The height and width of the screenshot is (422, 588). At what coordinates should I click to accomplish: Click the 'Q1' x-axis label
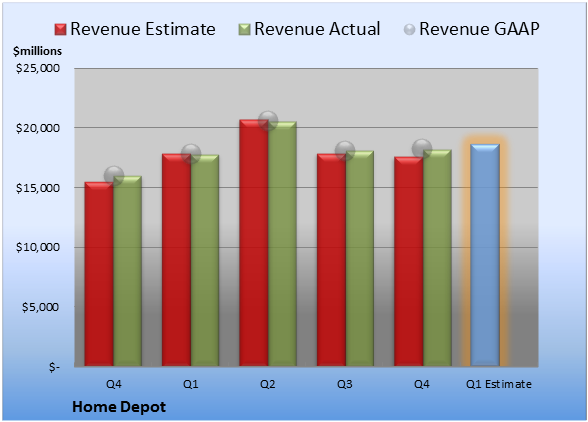(x=190, y=384)
